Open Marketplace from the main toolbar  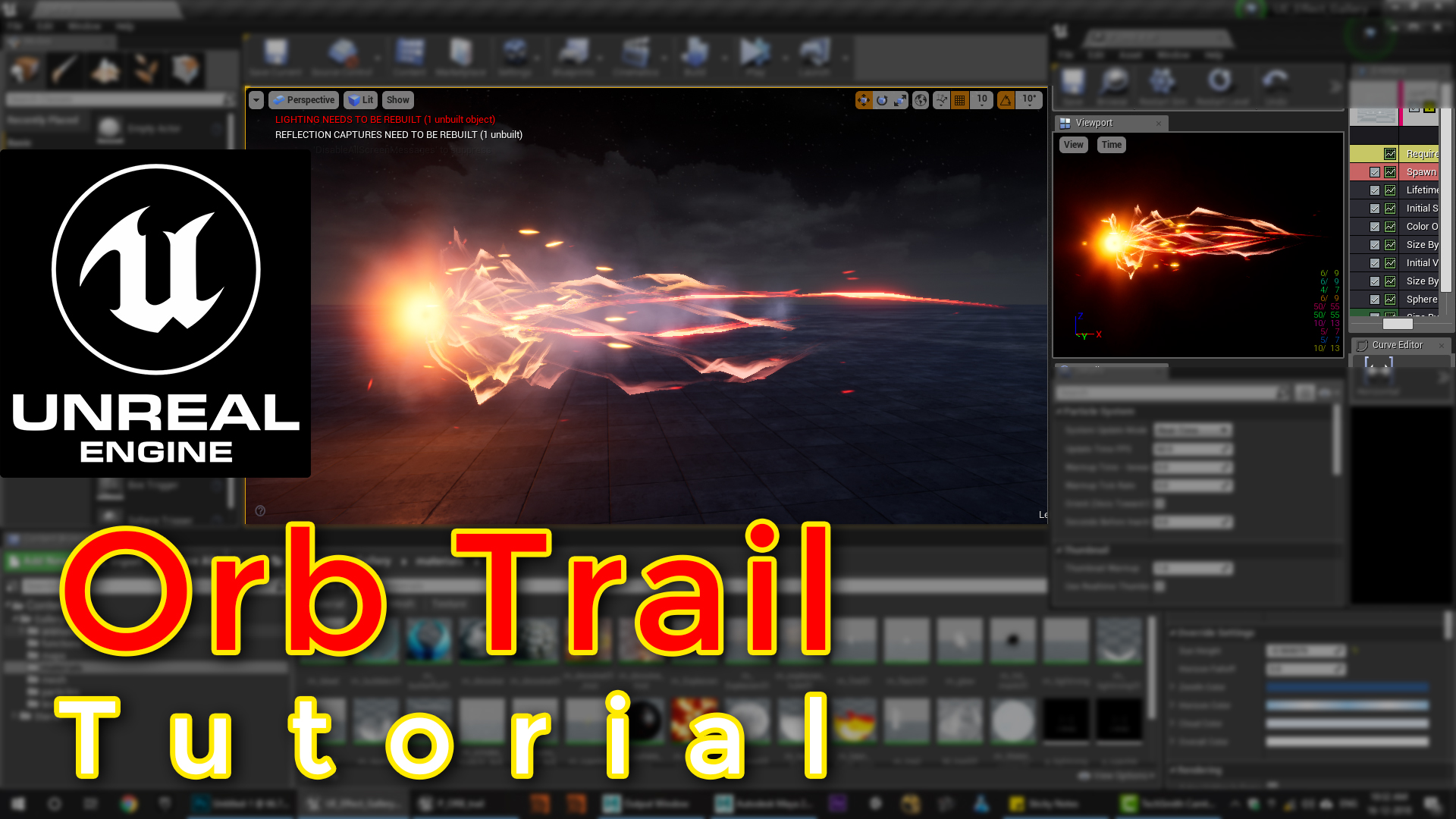coord(460,58)
